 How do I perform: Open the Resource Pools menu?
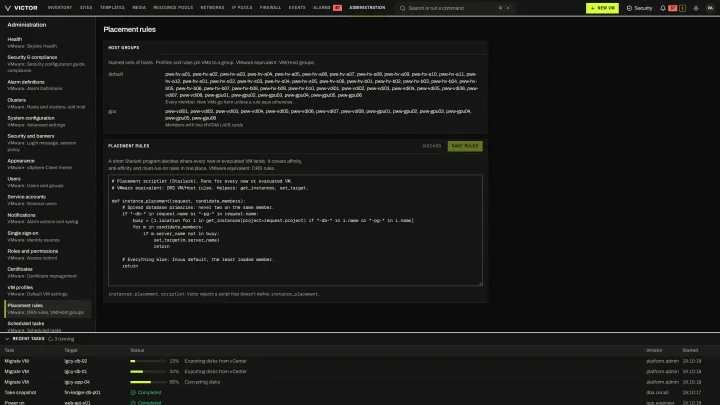(x=173, y=8)
